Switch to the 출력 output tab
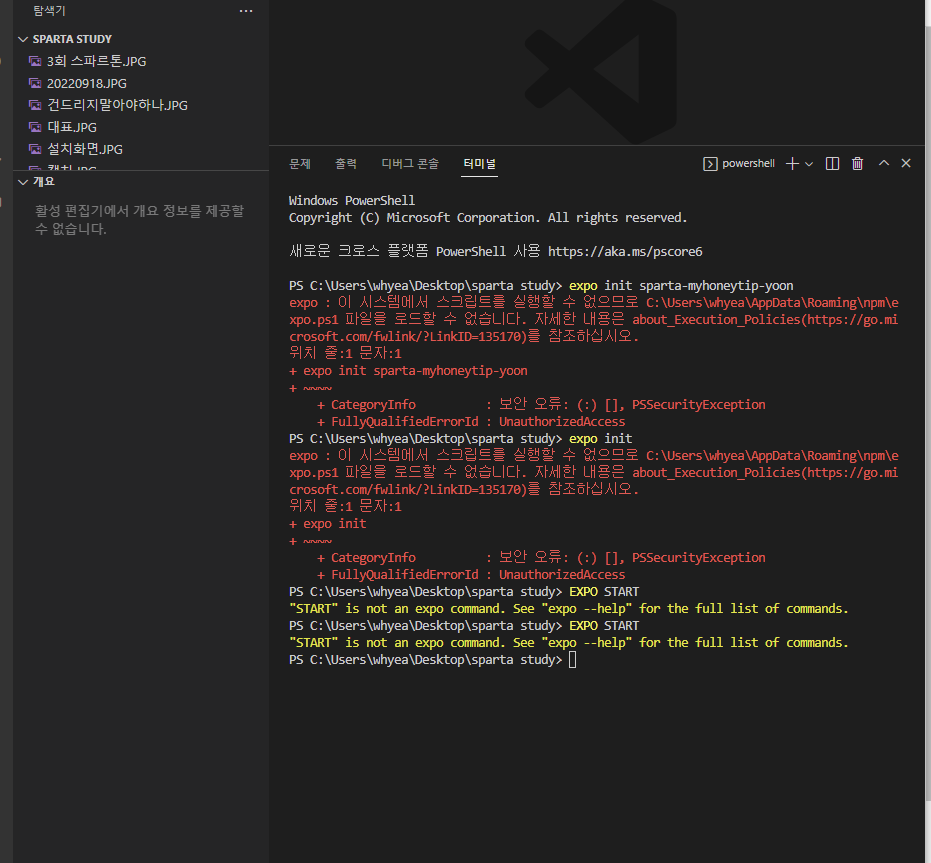Viewport: 931px width, 863px height. click(346, 163)
